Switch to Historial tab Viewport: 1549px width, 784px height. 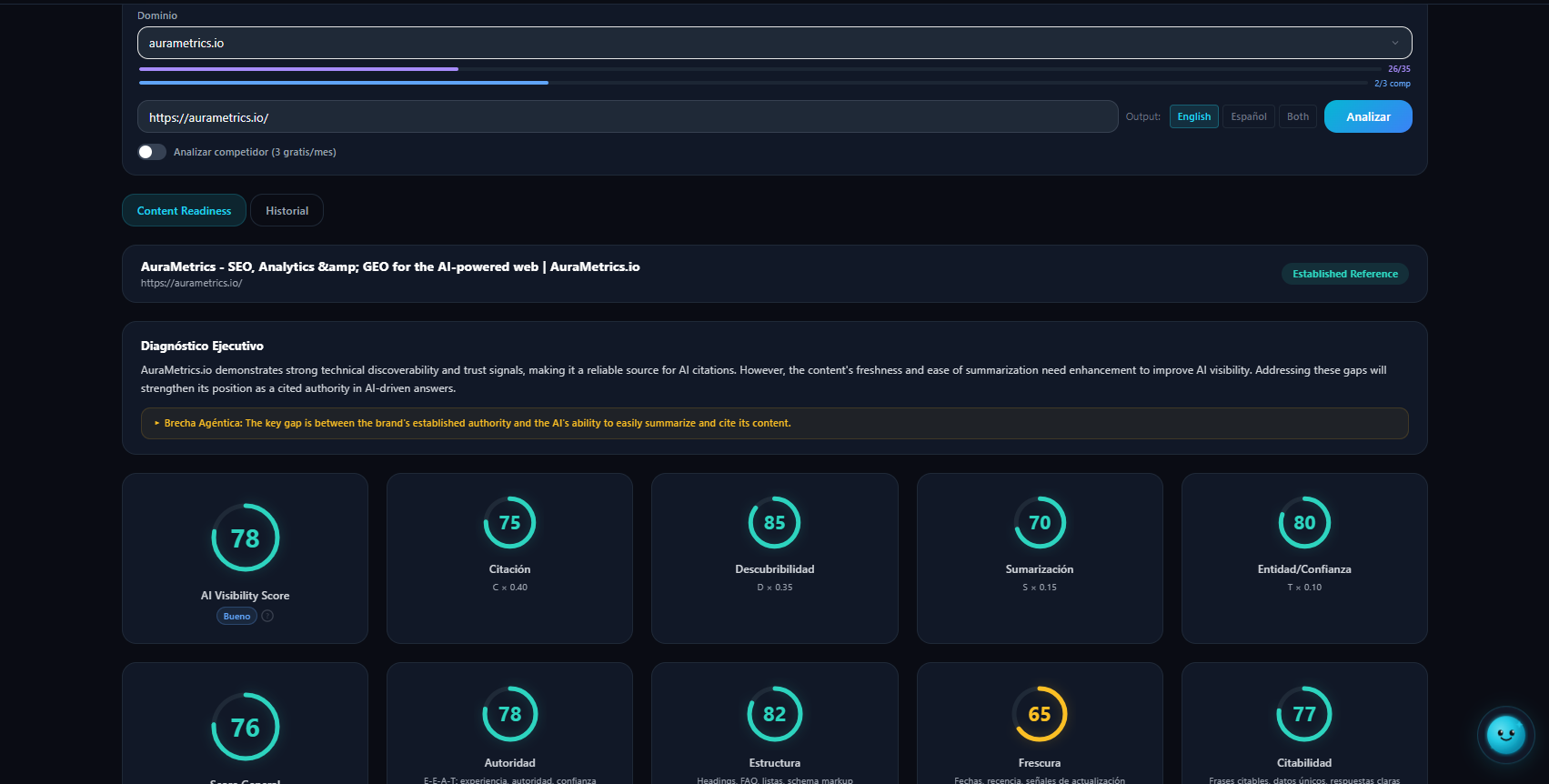[287, 210]
